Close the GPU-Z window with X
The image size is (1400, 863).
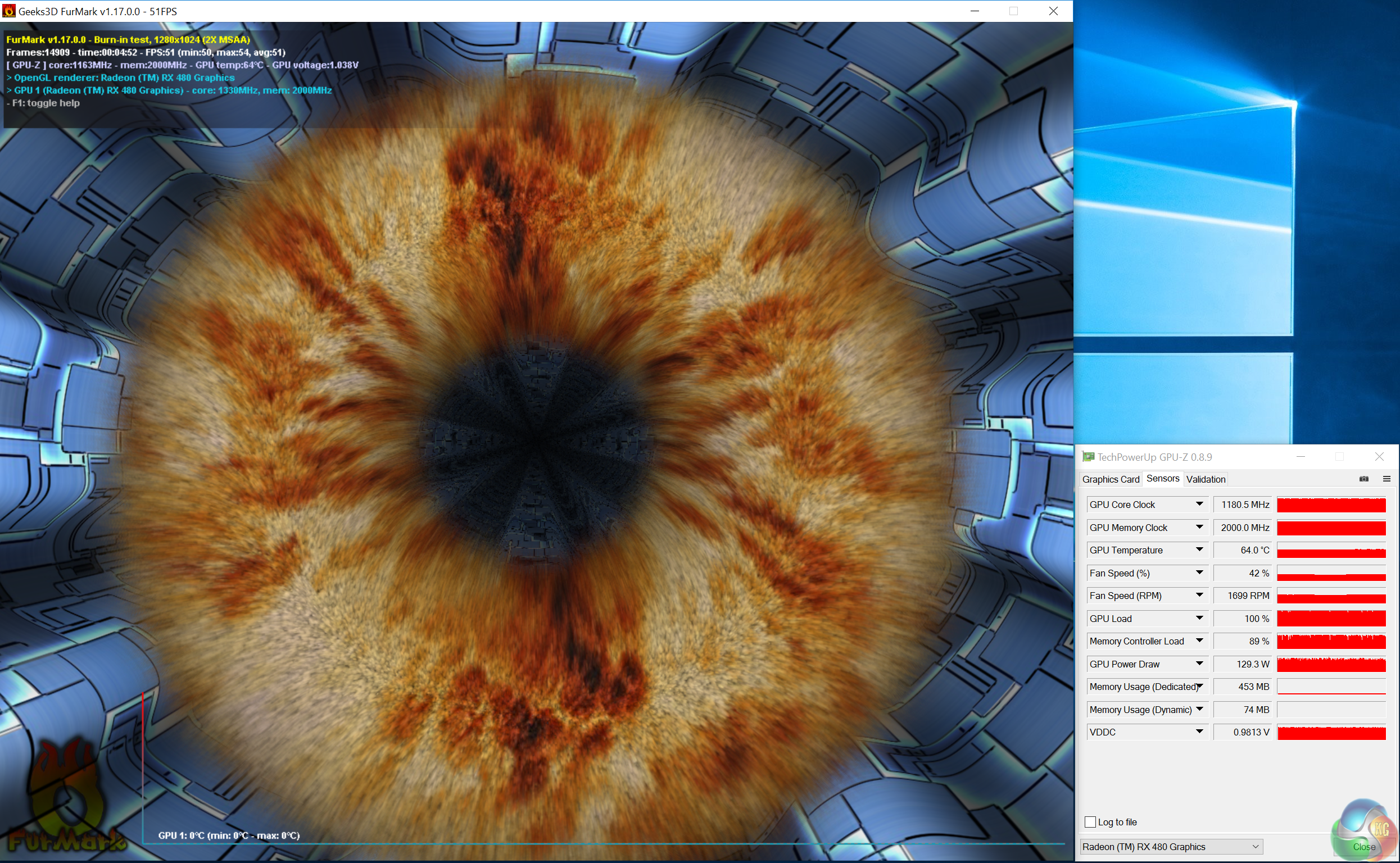1379,457
